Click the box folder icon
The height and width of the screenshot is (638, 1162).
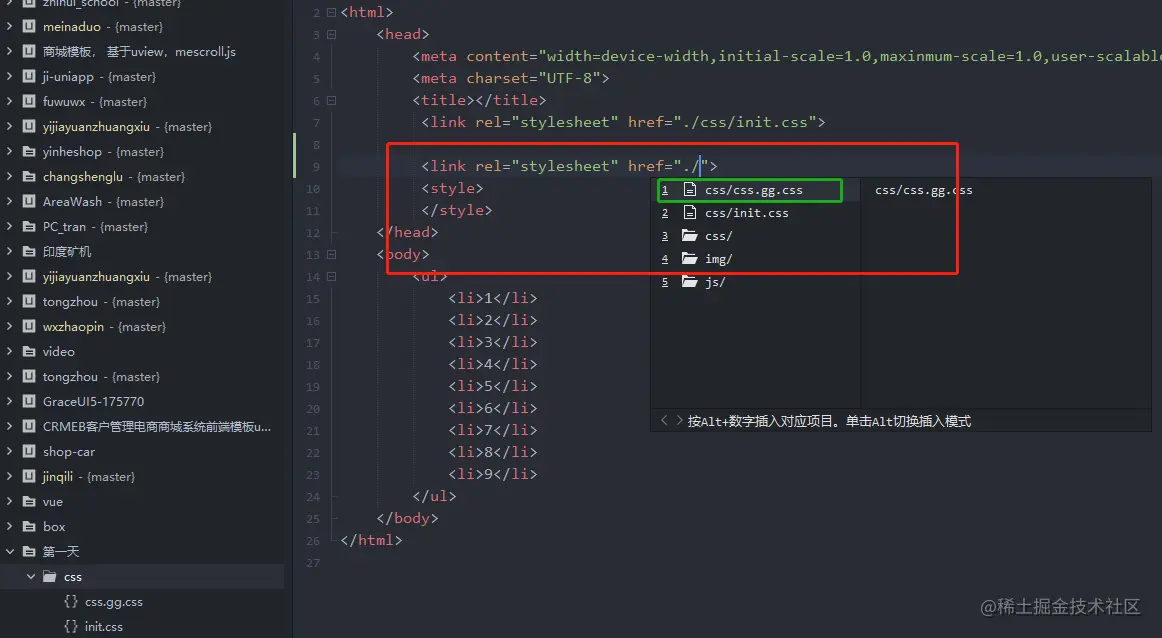tap(29, 526)
